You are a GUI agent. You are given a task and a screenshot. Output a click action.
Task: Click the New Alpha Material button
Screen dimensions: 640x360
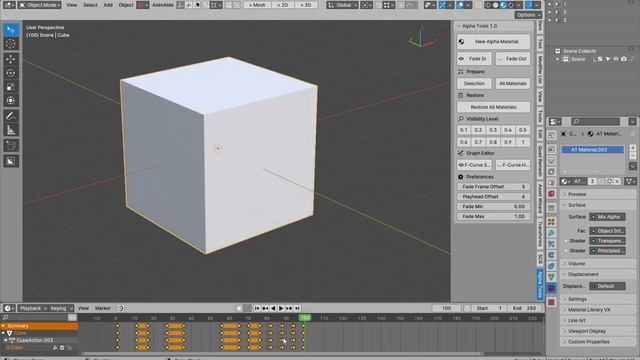(x=493, y=42)
